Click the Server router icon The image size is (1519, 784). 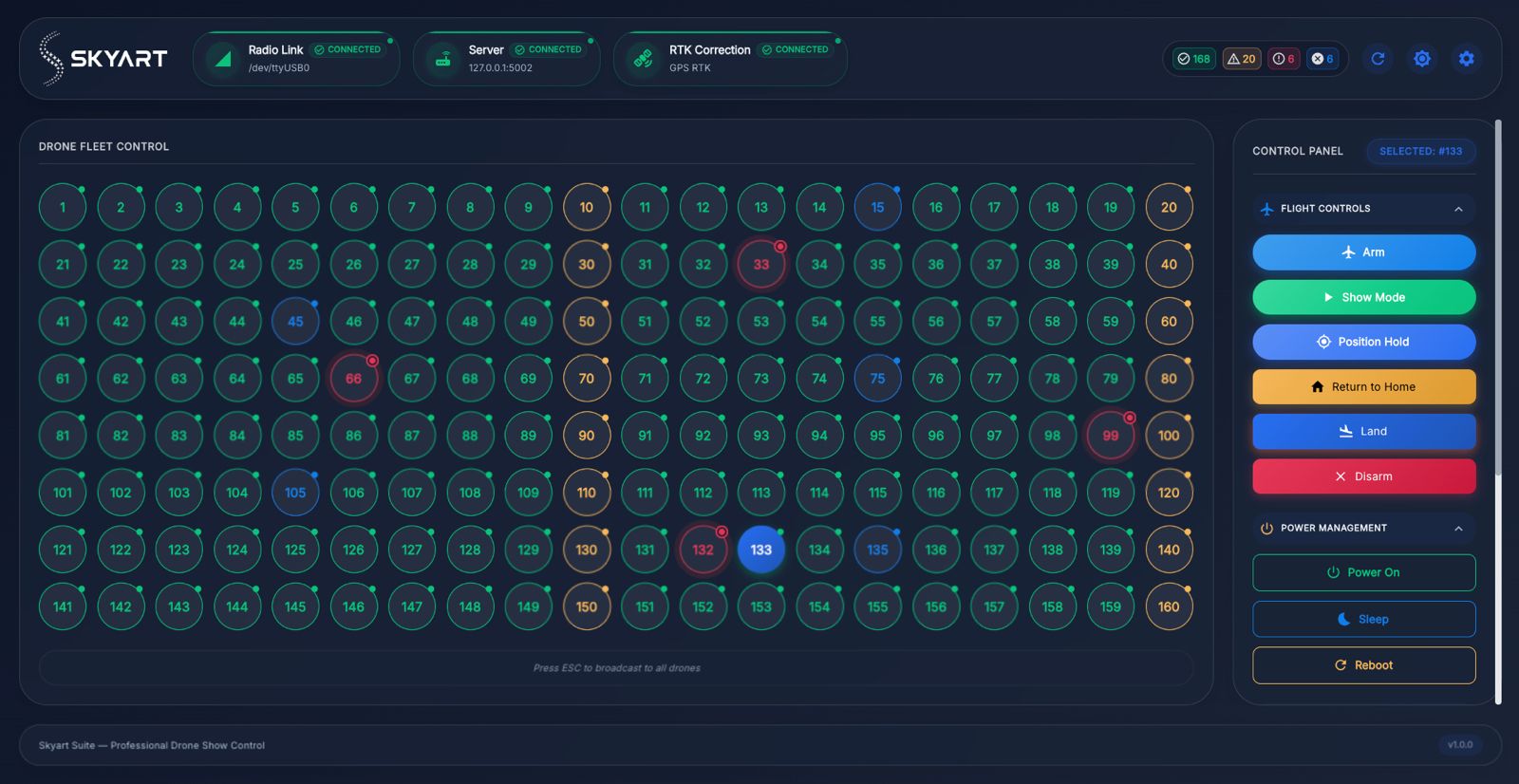442,59
